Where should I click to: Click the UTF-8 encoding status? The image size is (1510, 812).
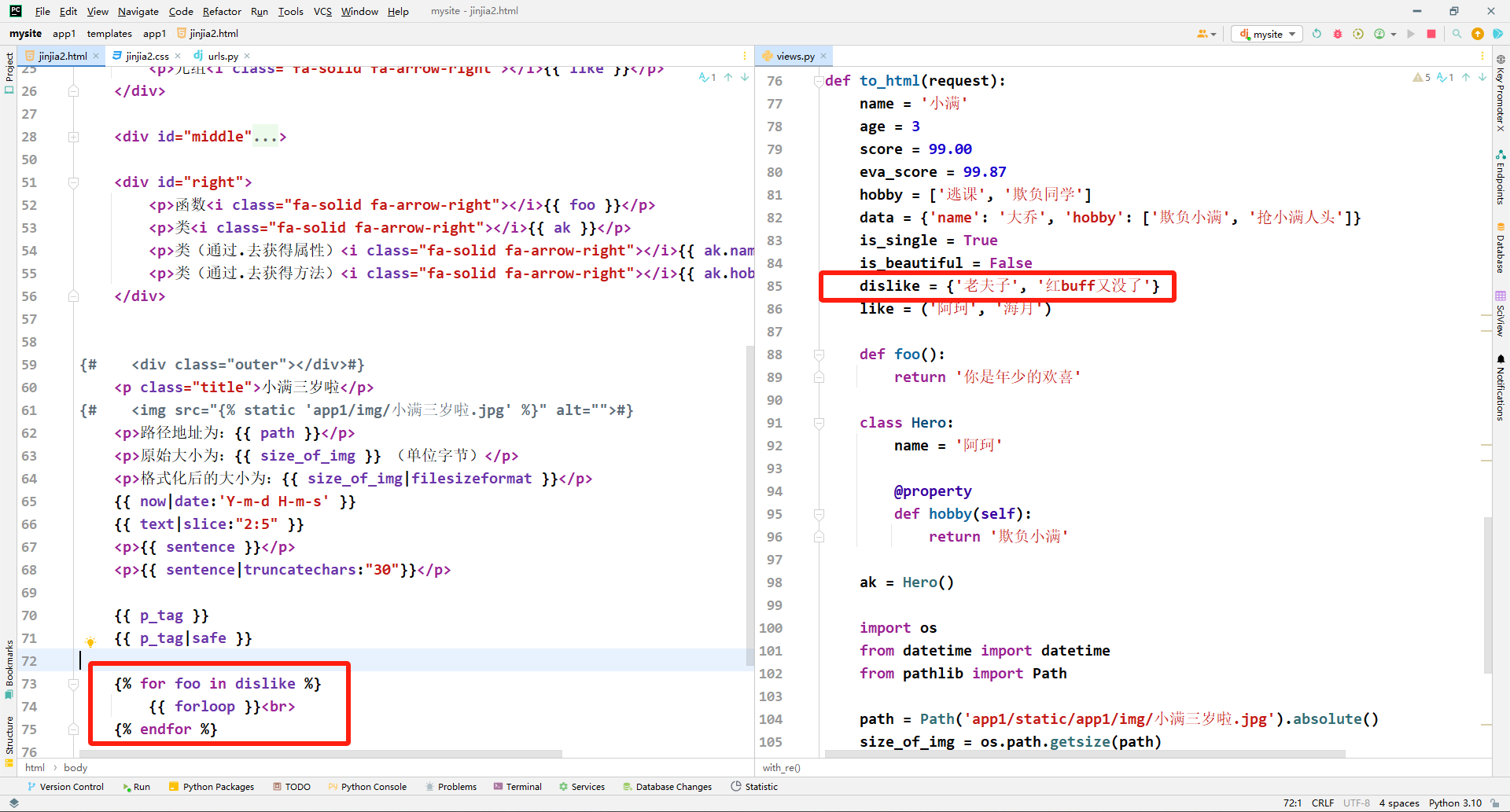point(1357,803)
